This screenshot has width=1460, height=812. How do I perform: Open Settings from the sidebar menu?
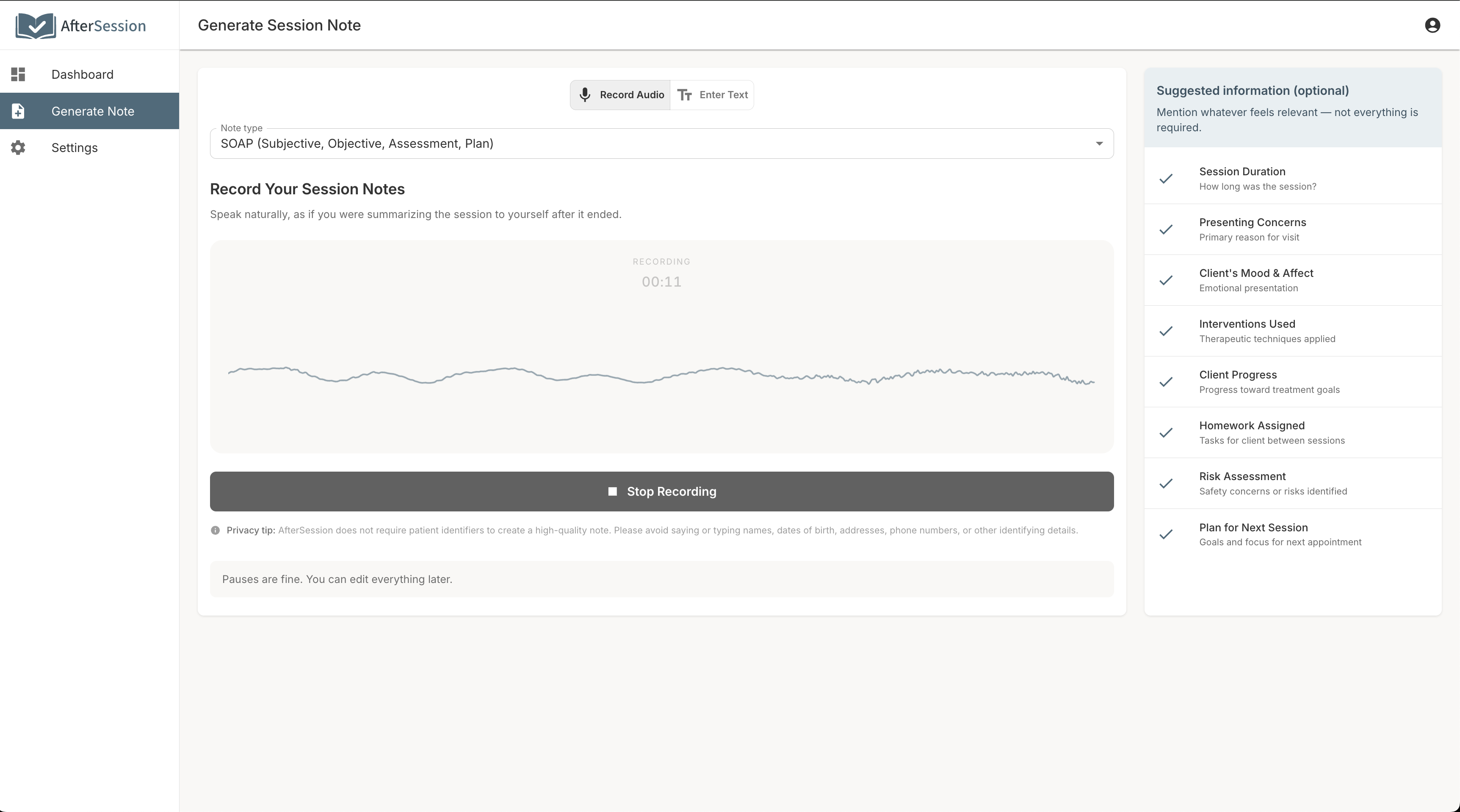tap(74, 147)
